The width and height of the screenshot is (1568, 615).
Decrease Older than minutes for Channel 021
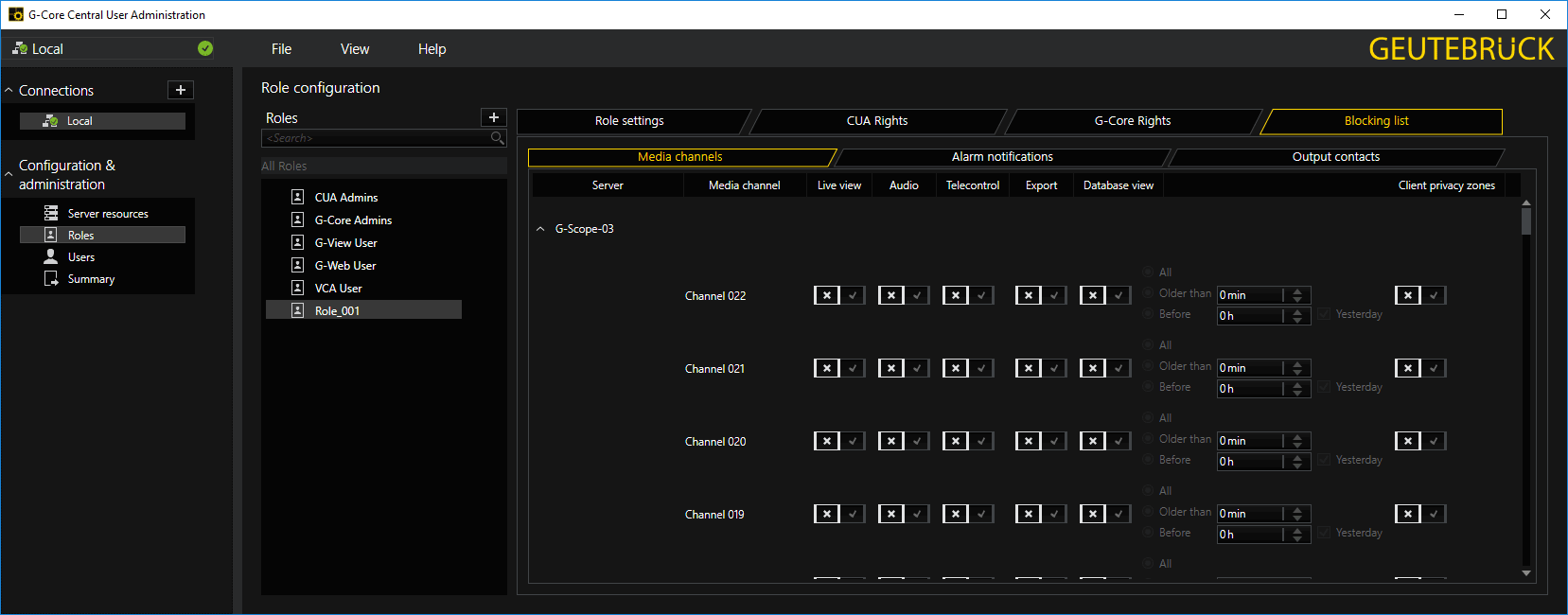pos(1297,372)
